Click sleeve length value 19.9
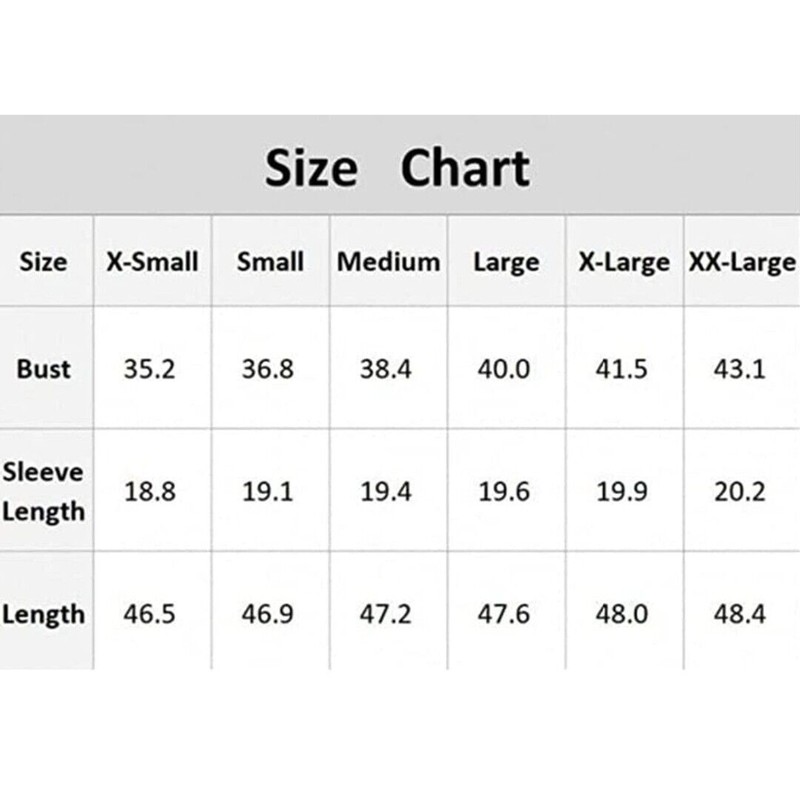This screenshot has width=800, height=800. pyautogui.click(x=622, y=492)
